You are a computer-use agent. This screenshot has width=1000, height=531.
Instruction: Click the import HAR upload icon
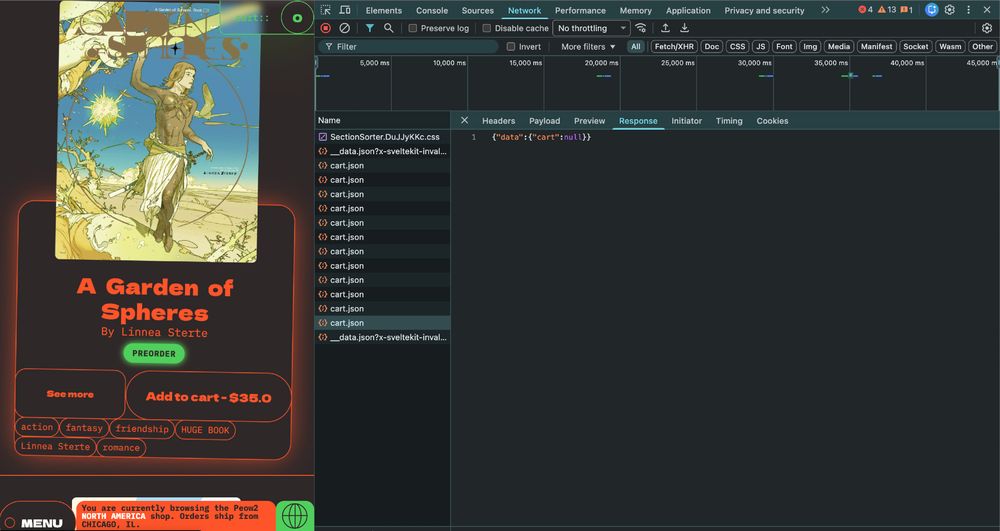point(666,28)
